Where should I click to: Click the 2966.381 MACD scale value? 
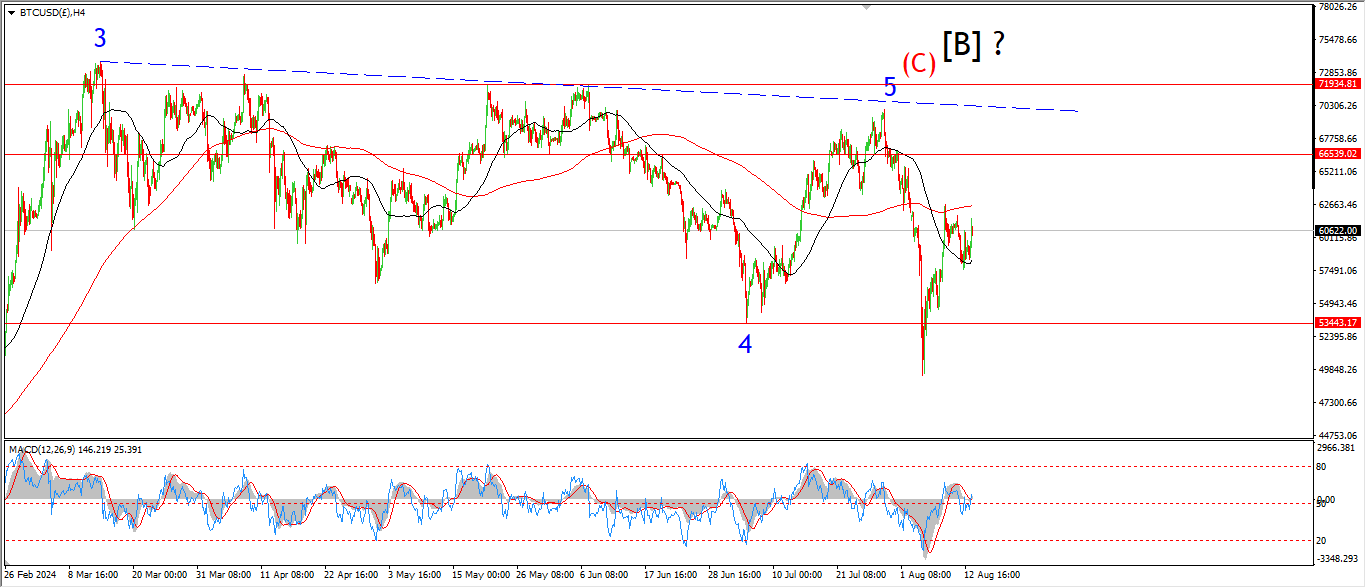(x=1335, y=451)
